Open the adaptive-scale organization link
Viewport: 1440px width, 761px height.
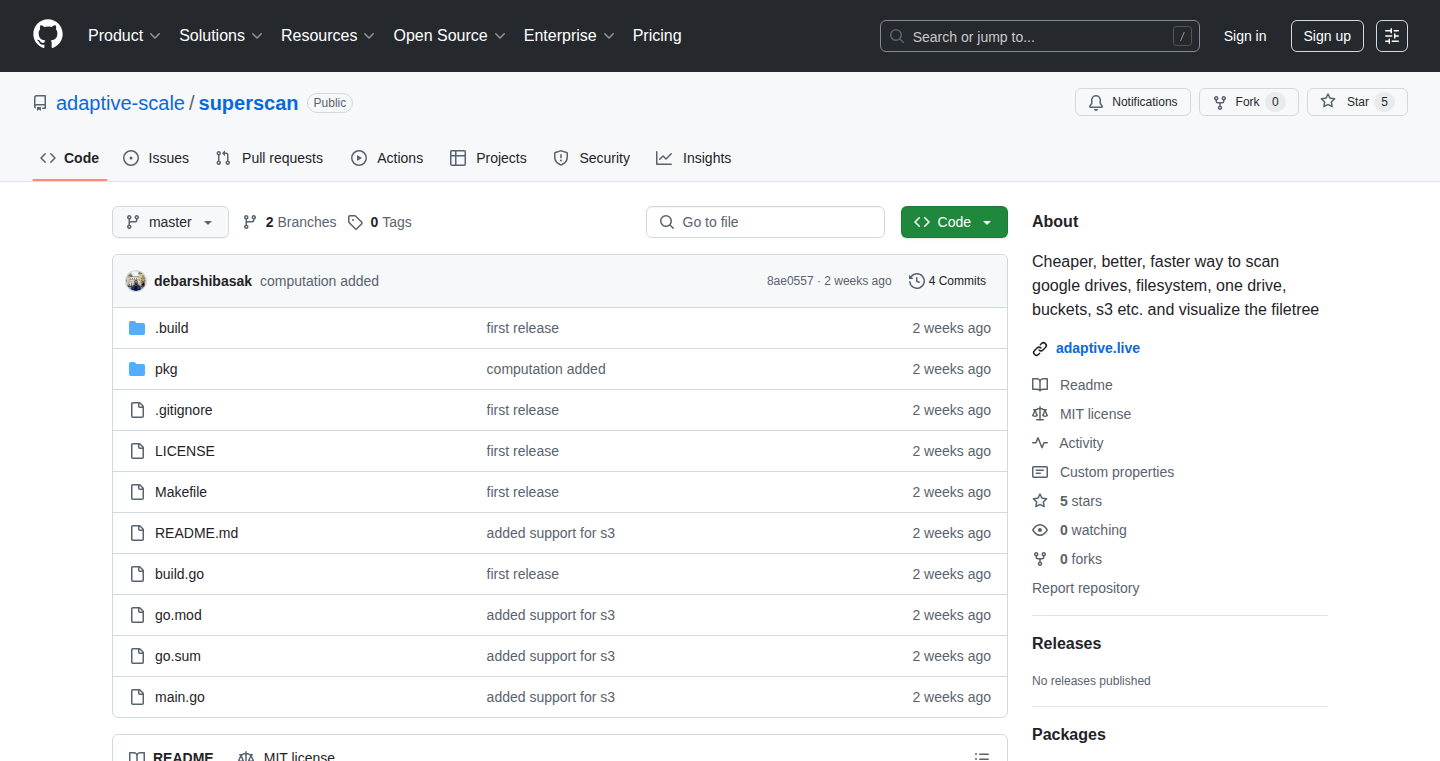click(120, 103)
